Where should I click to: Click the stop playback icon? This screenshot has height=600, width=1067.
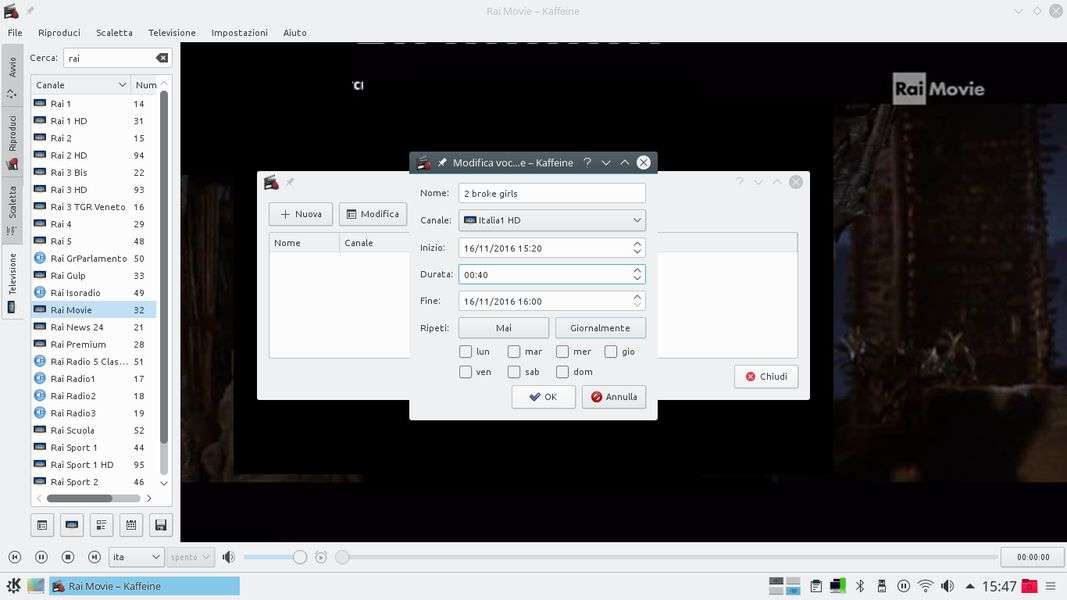click(68, 557)
